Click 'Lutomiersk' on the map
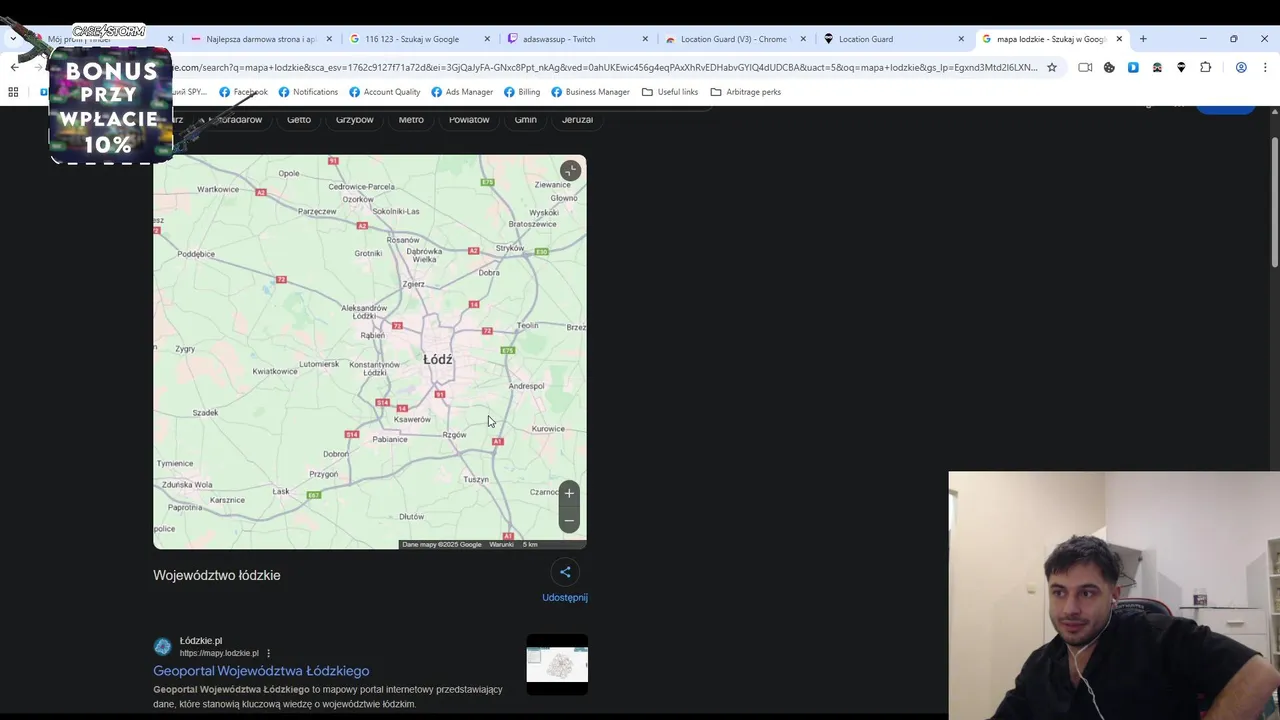1280x720 pixels. (x=319, y=364)
